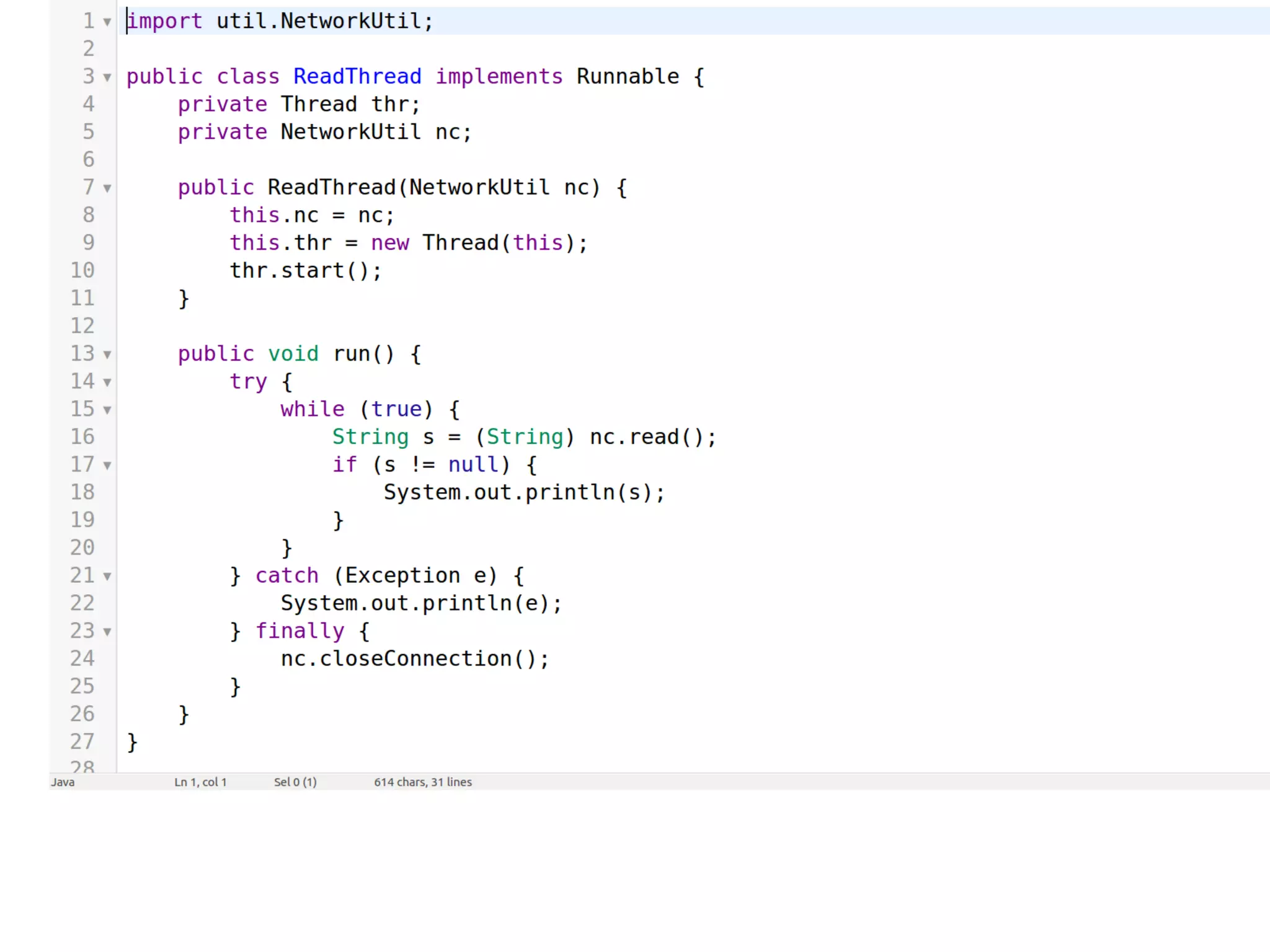Collapse the catch block fold at line 21

(x=107, y=576)
